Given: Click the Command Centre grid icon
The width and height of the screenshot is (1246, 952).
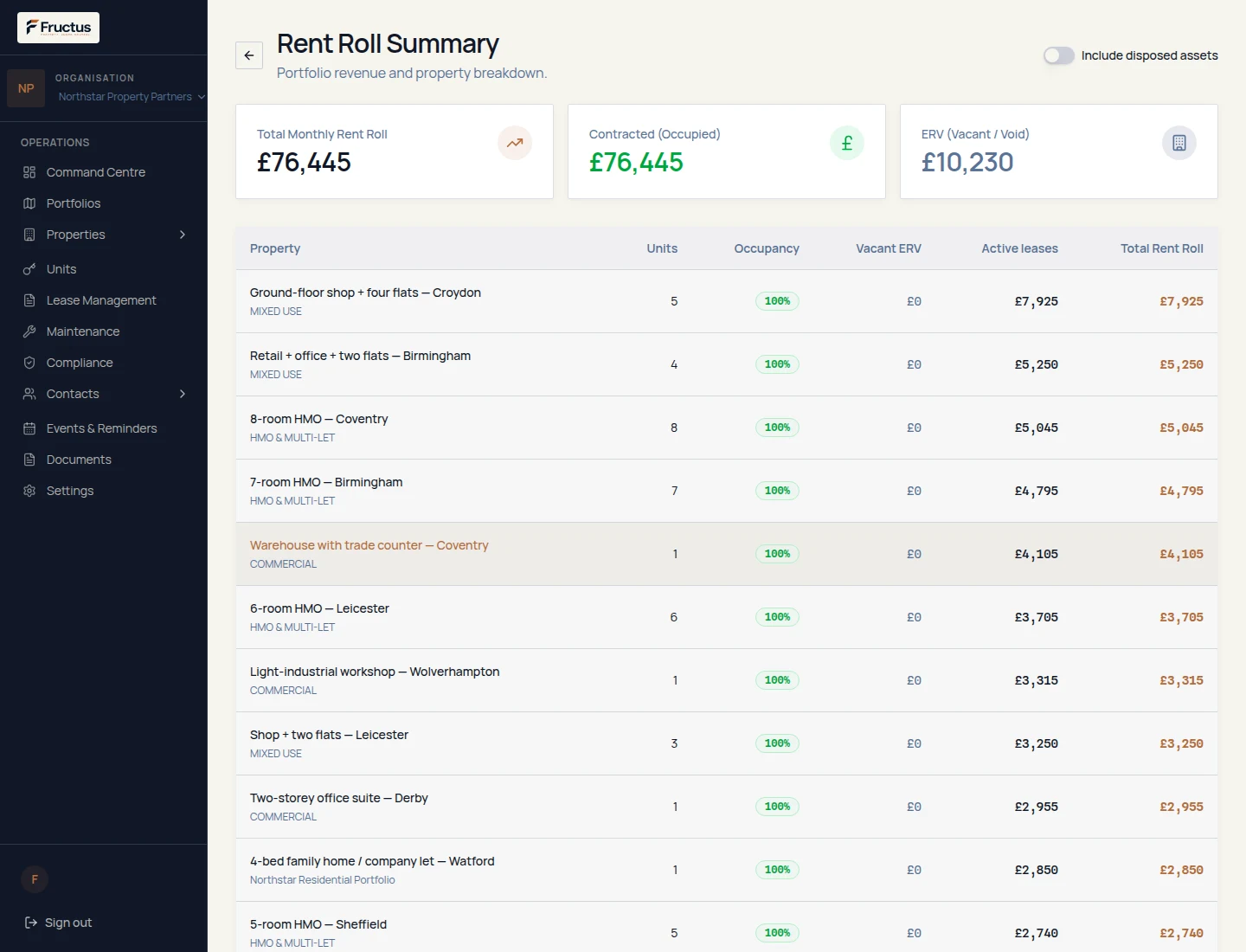Looking at the screenshot, I should pyautogui.click(x=29, y=172).
